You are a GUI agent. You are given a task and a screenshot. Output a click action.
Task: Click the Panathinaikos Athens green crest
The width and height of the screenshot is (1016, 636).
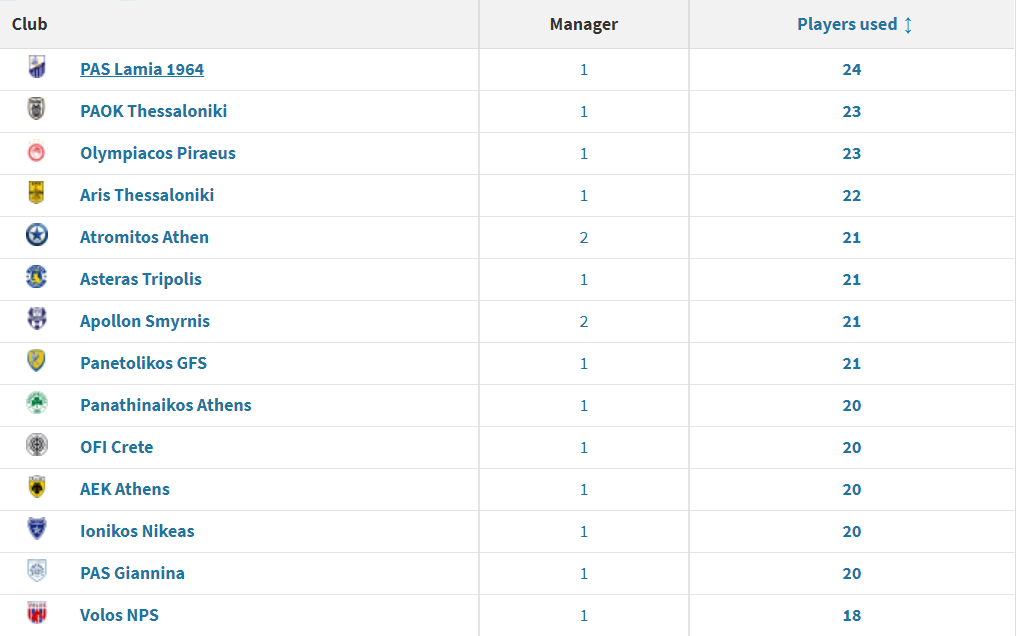37,403
